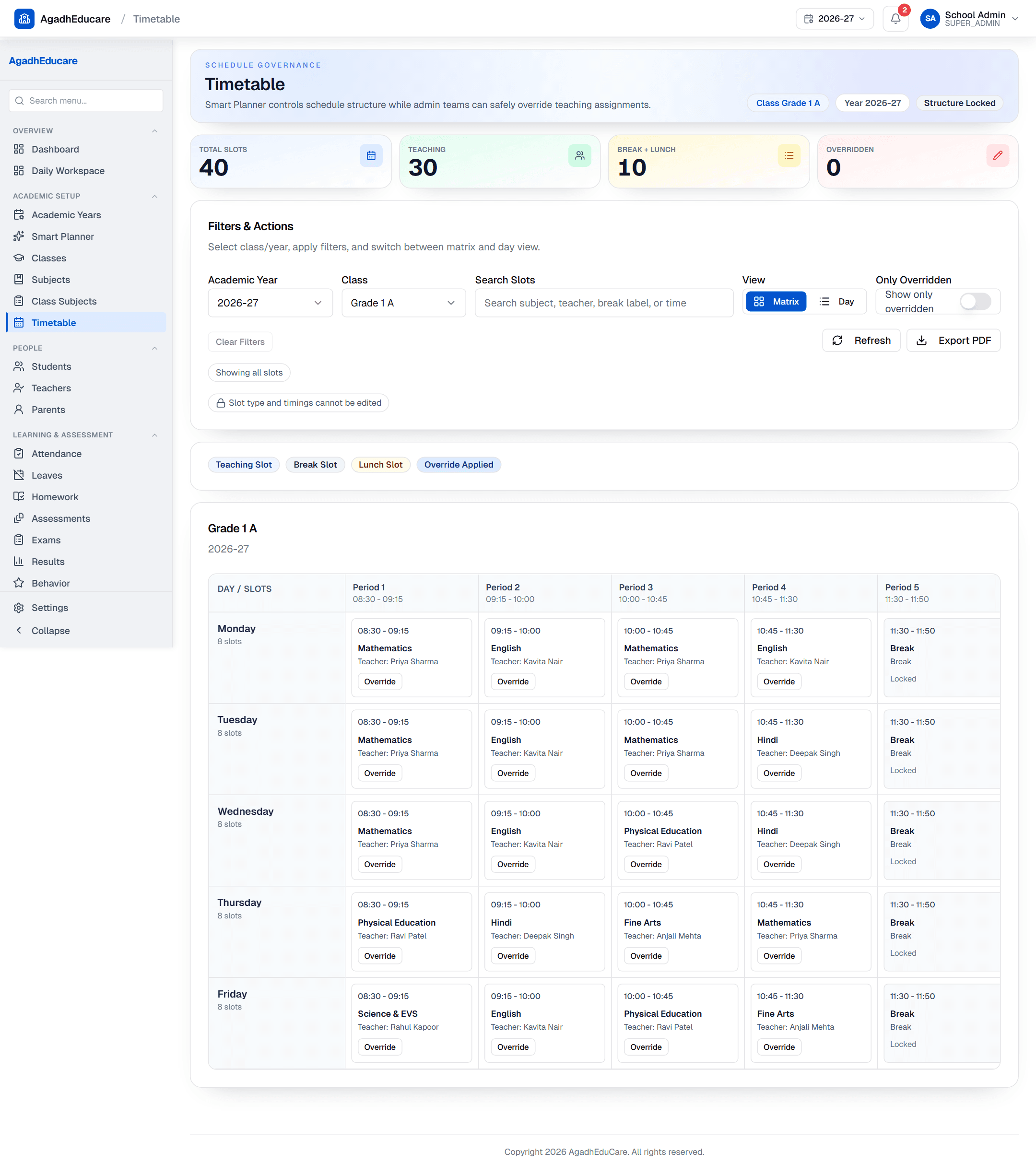Viewport: 1036px width, 1175px height.
Task: Go to Exams in sidebar
Action: (86, 540)
